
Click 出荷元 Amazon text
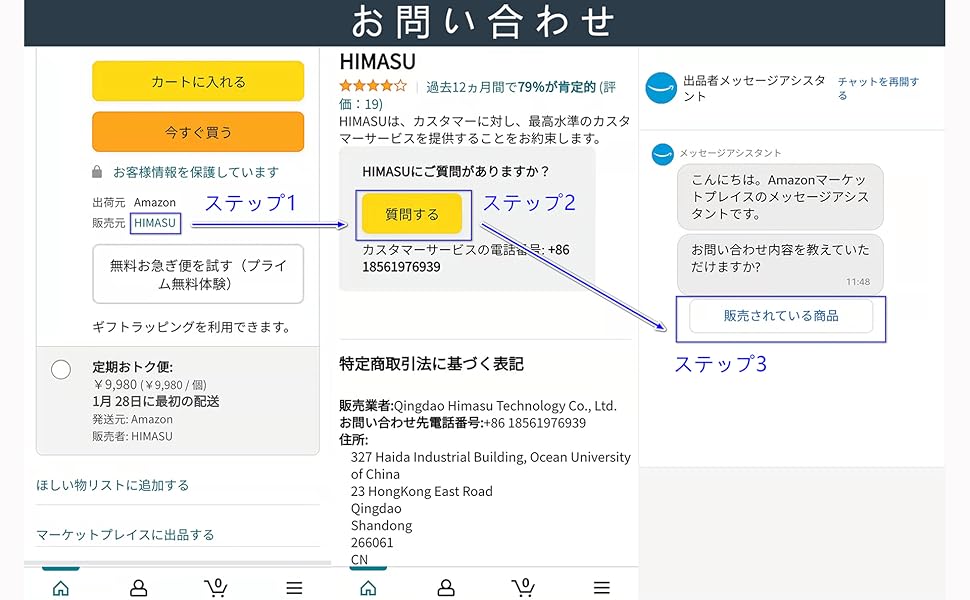[x=134, y=202]
